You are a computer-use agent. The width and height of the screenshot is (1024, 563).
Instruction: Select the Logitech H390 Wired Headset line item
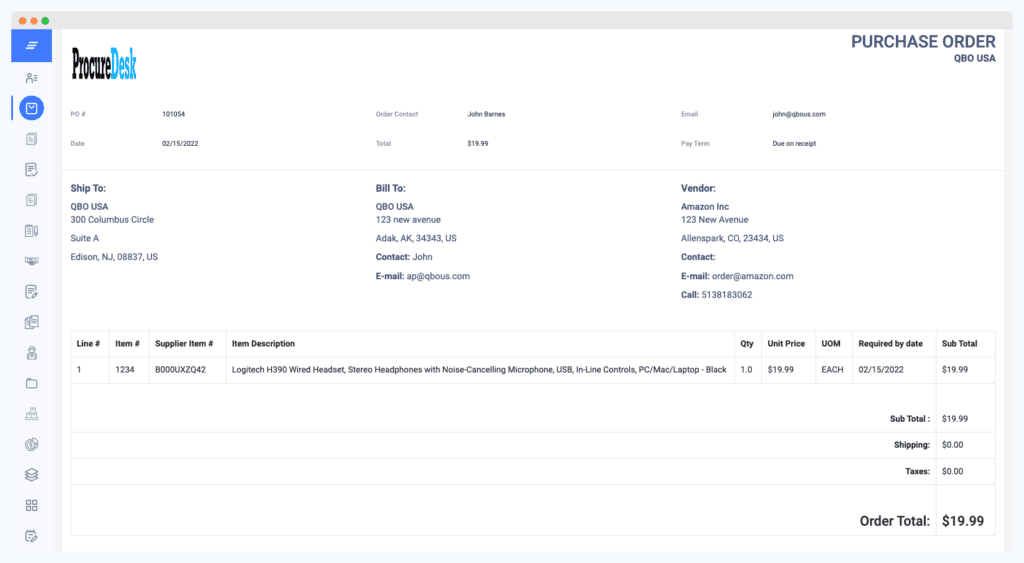coord(479,370)
